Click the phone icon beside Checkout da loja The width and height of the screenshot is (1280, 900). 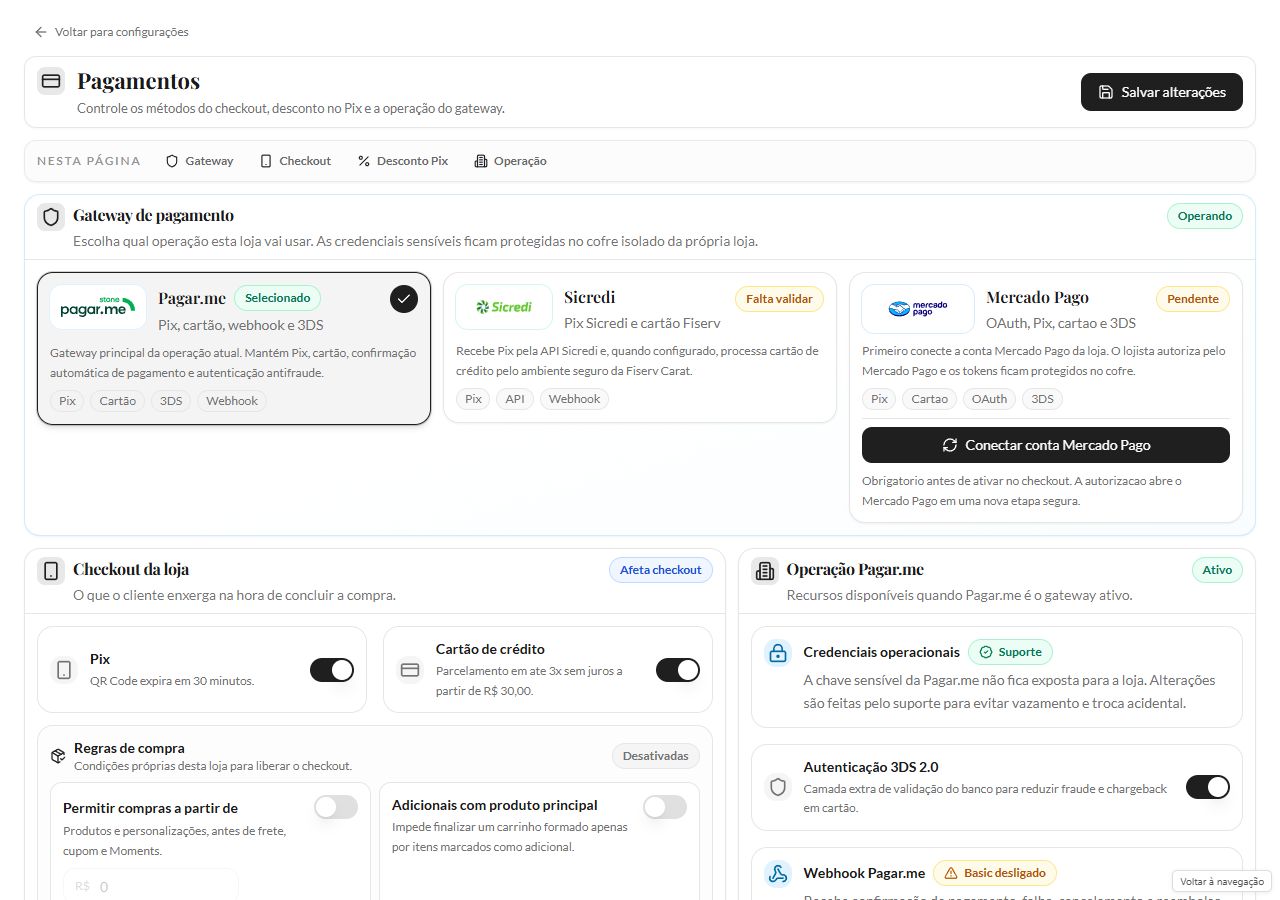(x=51, y=571)
